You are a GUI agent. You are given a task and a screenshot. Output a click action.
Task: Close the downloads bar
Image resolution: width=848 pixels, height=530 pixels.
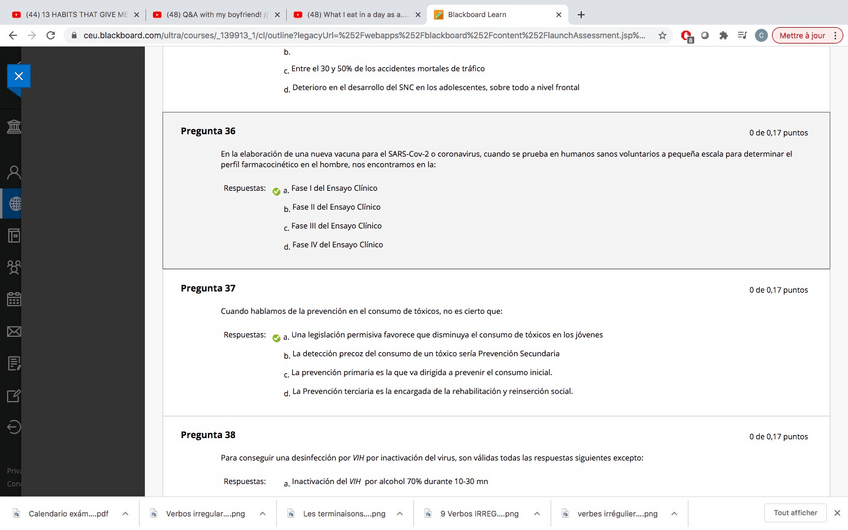(837, 513)
